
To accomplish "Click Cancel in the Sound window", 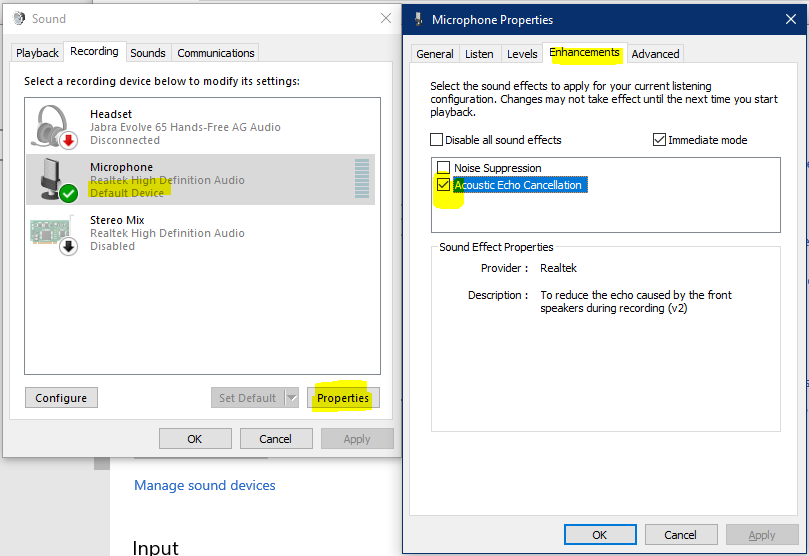I will 276,438.
